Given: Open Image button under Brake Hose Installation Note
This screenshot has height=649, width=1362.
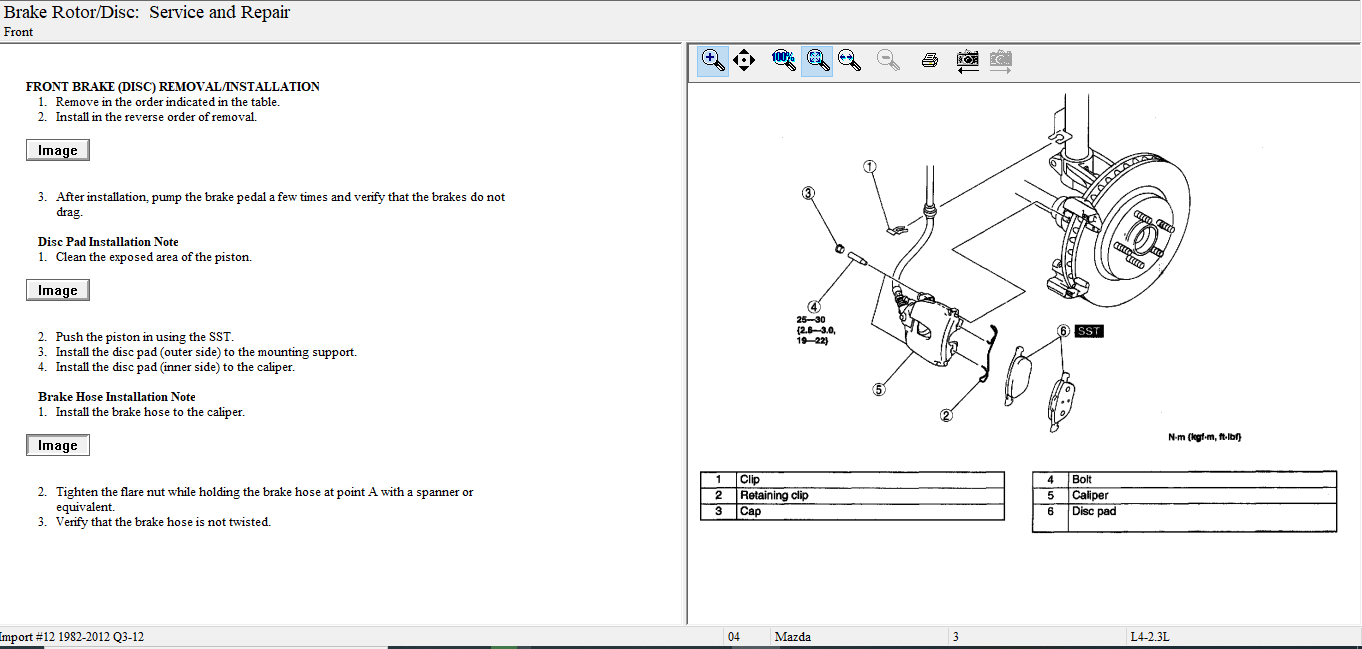Looking at the screenshot, I should [58, 445].
